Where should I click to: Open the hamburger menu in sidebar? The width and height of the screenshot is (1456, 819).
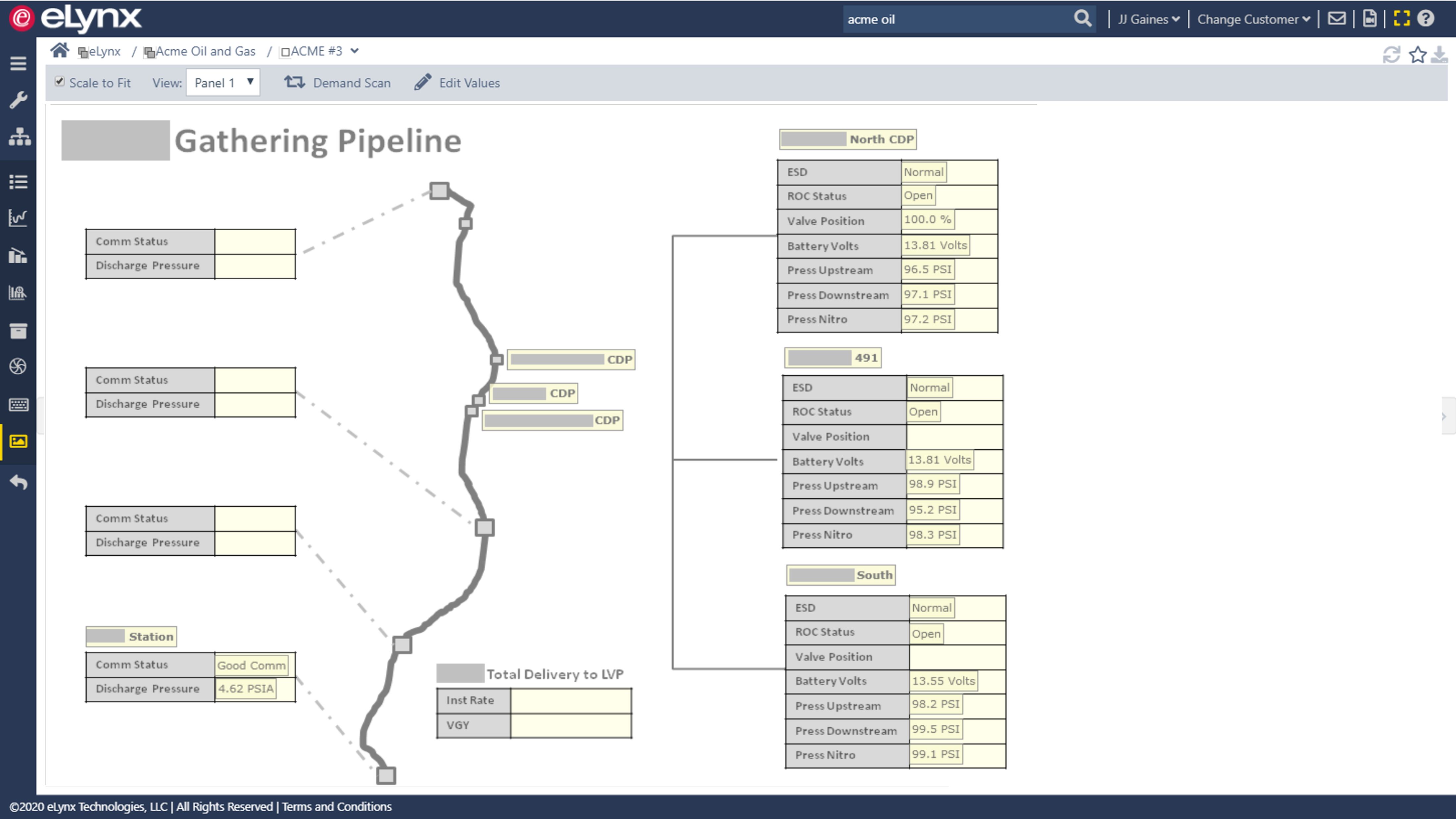coord(18,63)
